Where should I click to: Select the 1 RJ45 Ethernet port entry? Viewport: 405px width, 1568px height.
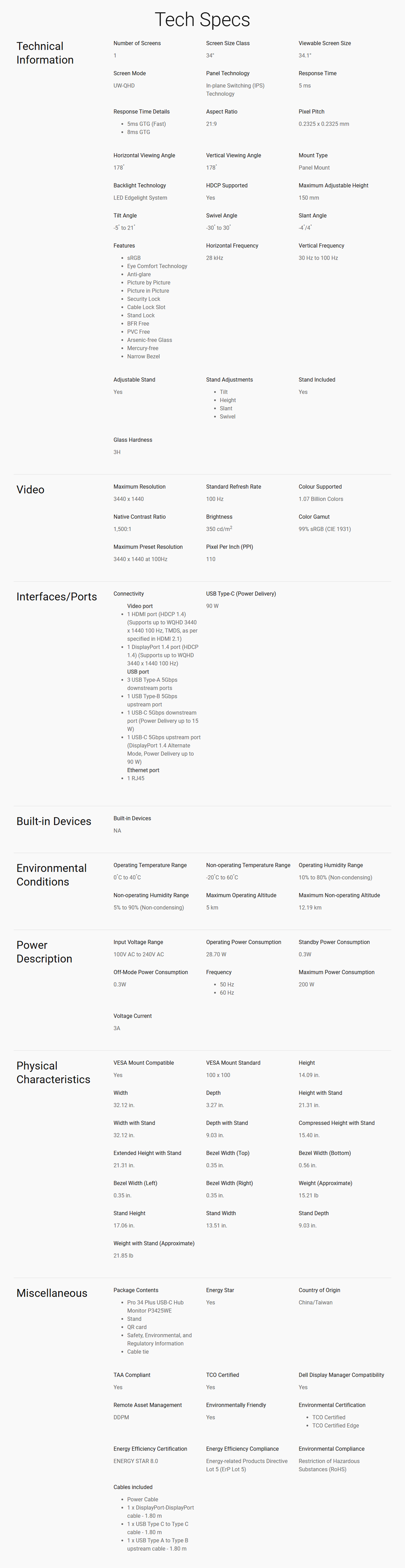pos(136,778)
